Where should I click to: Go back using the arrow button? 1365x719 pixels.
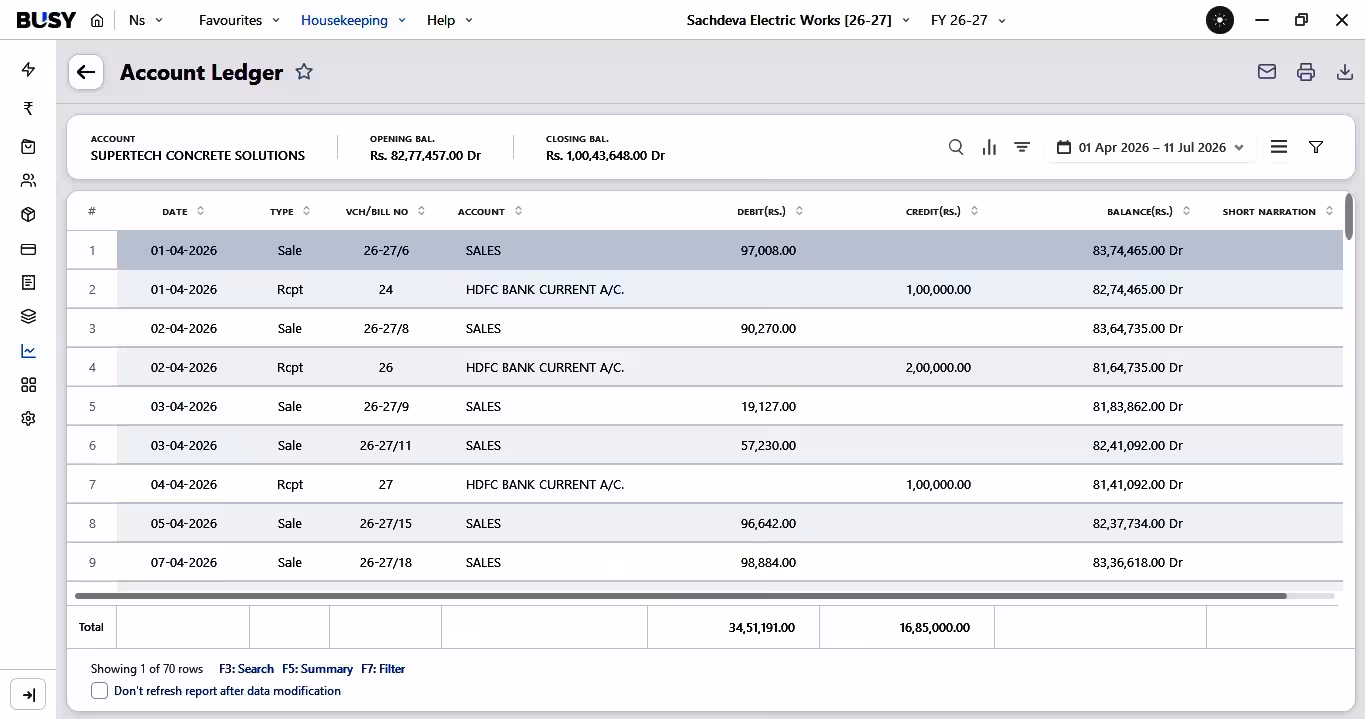pos(86,72)
